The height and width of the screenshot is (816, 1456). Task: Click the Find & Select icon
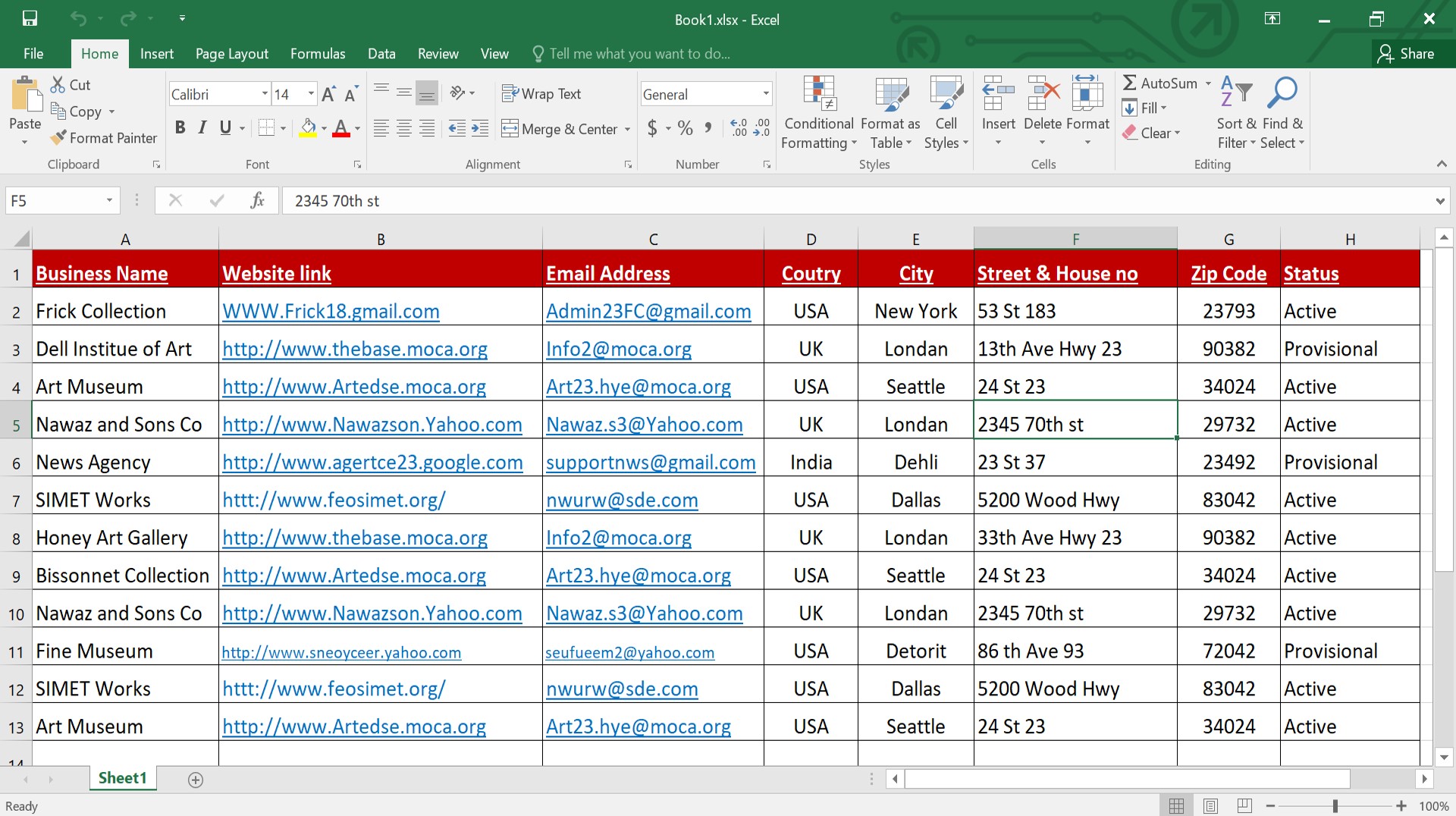1283,111
